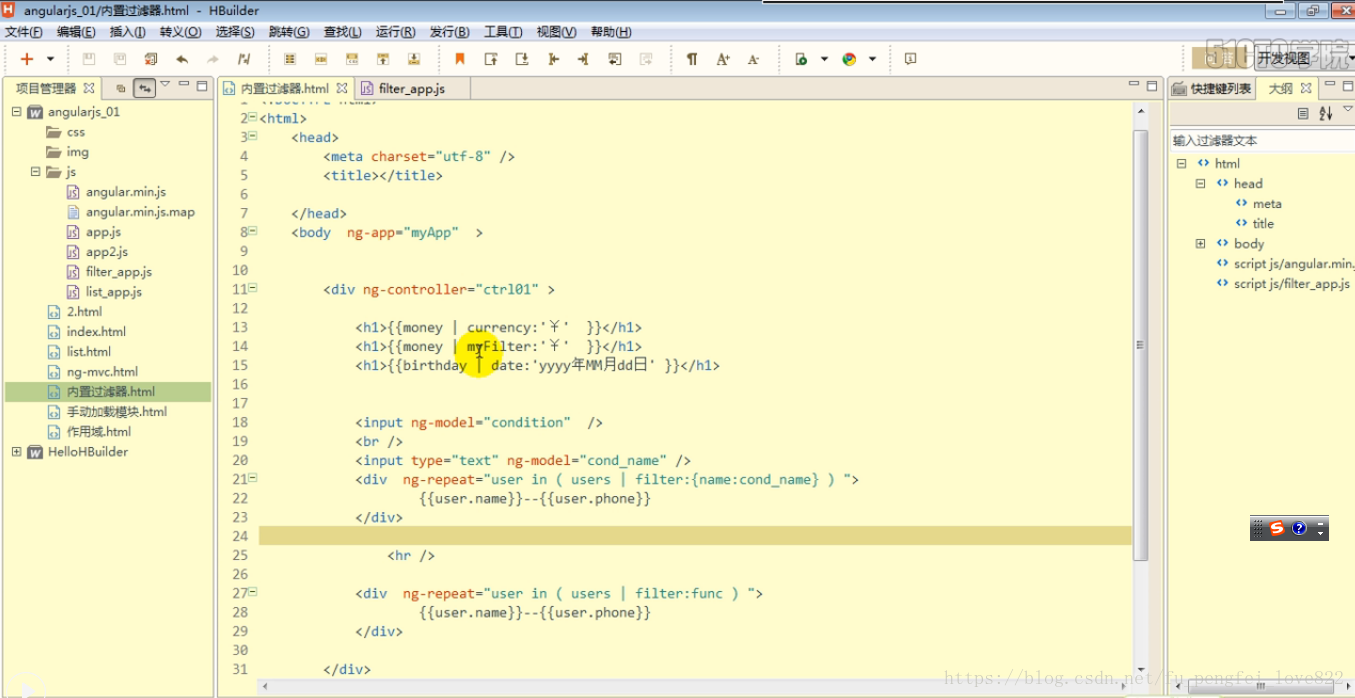The width and height of the screenshot is (1355, 698).
Task: Click the outline filter text input
Action: 1262,141
